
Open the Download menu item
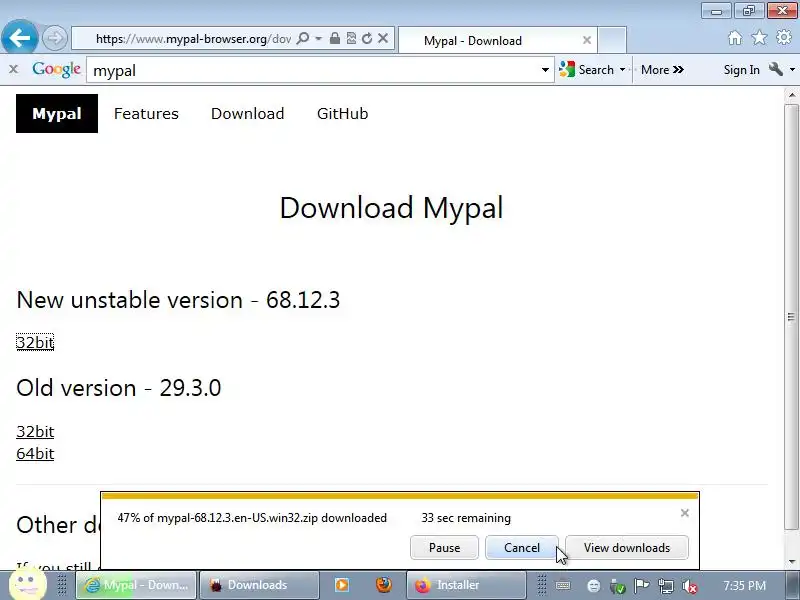tap(247, 113)
